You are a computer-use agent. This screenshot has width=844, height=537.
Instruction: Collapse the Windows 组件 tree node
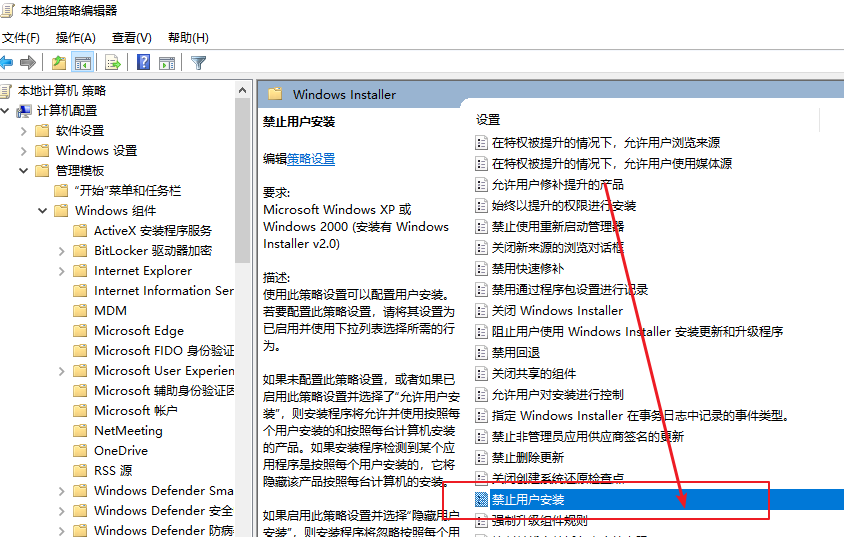click(42, 211)
